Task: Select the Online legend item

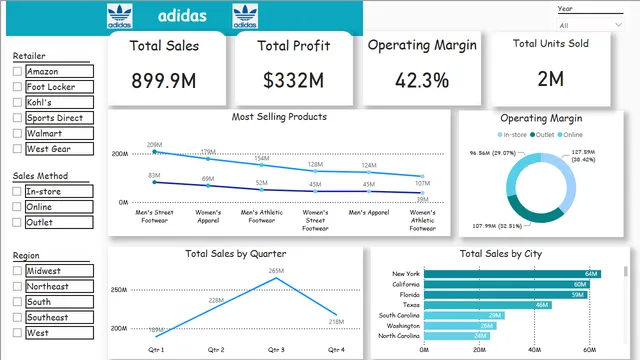Action: click(x=570, y=135)
